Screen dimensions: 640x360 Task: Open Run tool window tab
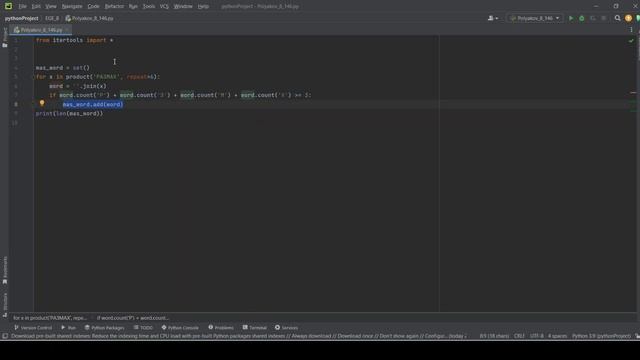coord(69,328)
